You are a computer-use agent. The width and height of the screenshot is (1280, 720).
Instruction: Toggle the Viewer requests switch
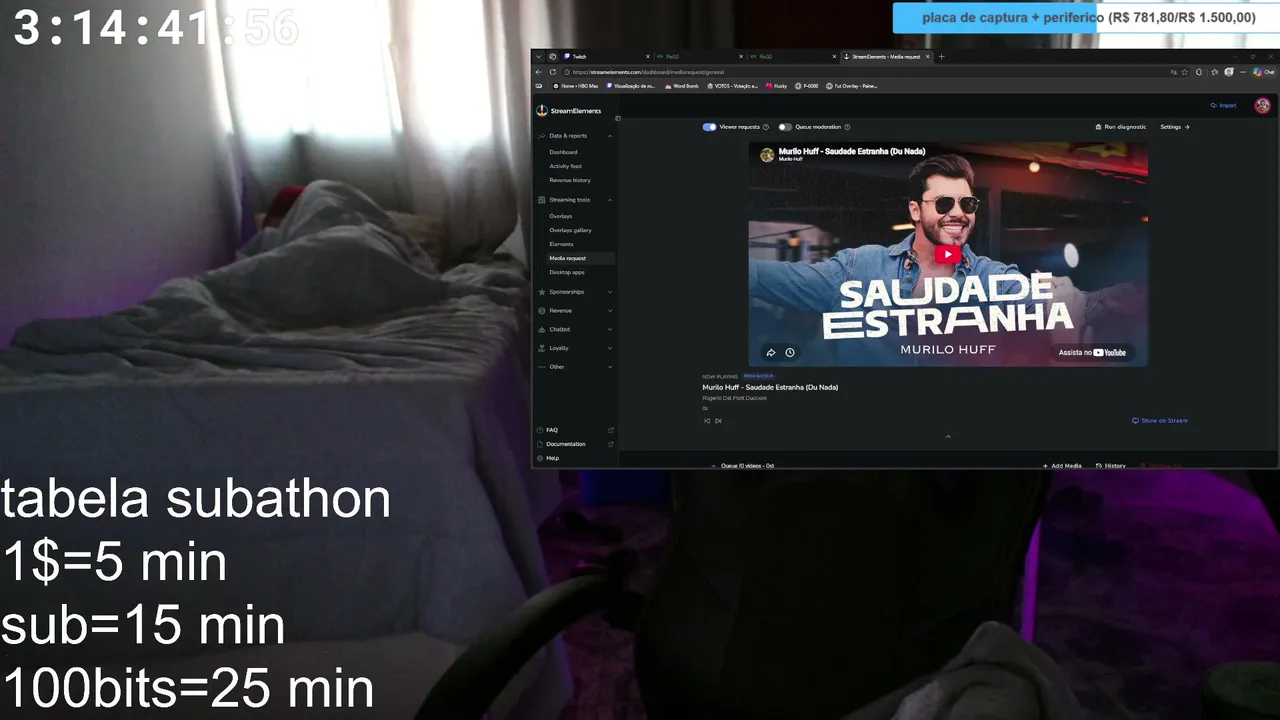click(x=709, y=127)
